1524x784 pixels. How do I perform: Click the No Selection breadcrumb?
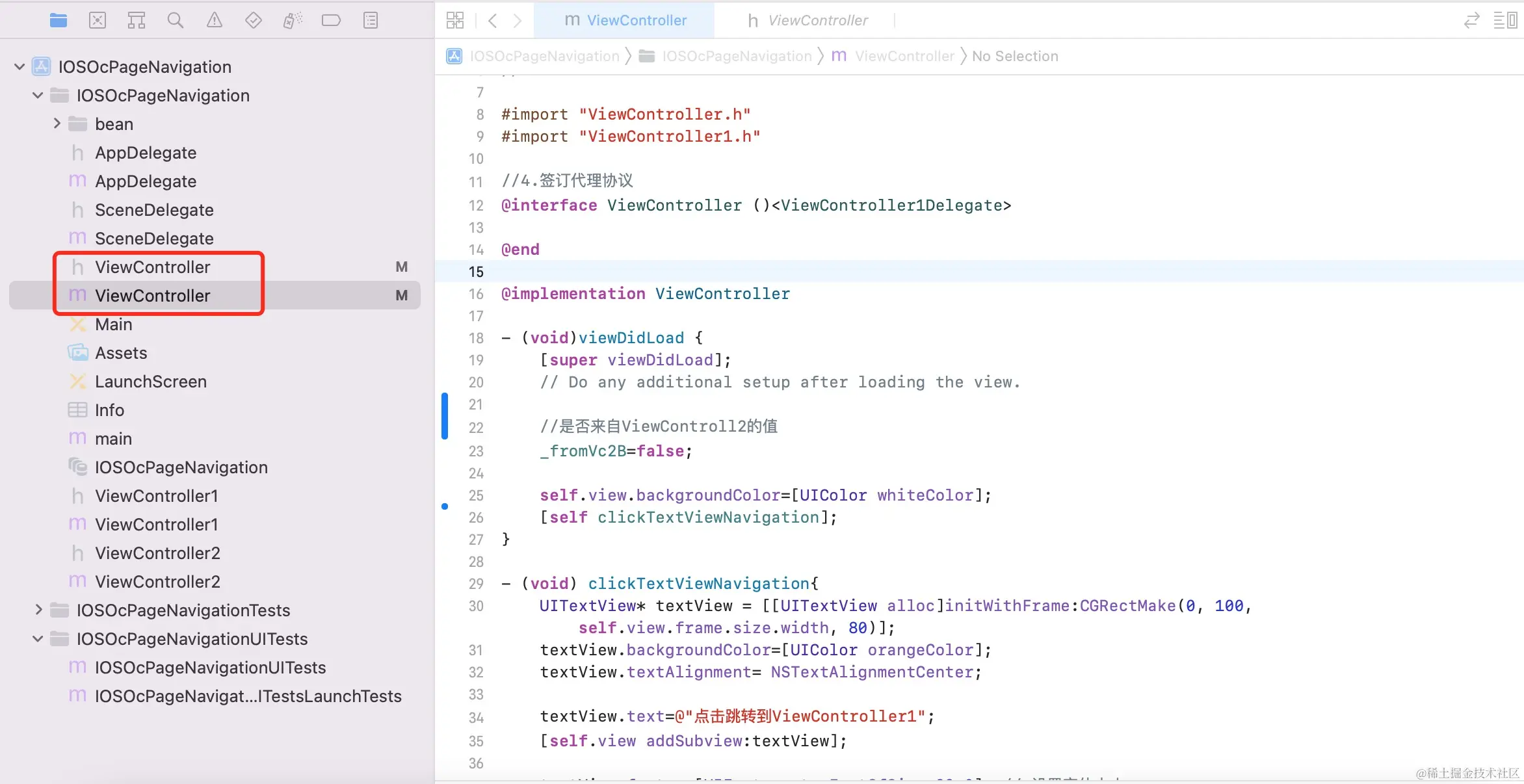tap(1015, 57)
